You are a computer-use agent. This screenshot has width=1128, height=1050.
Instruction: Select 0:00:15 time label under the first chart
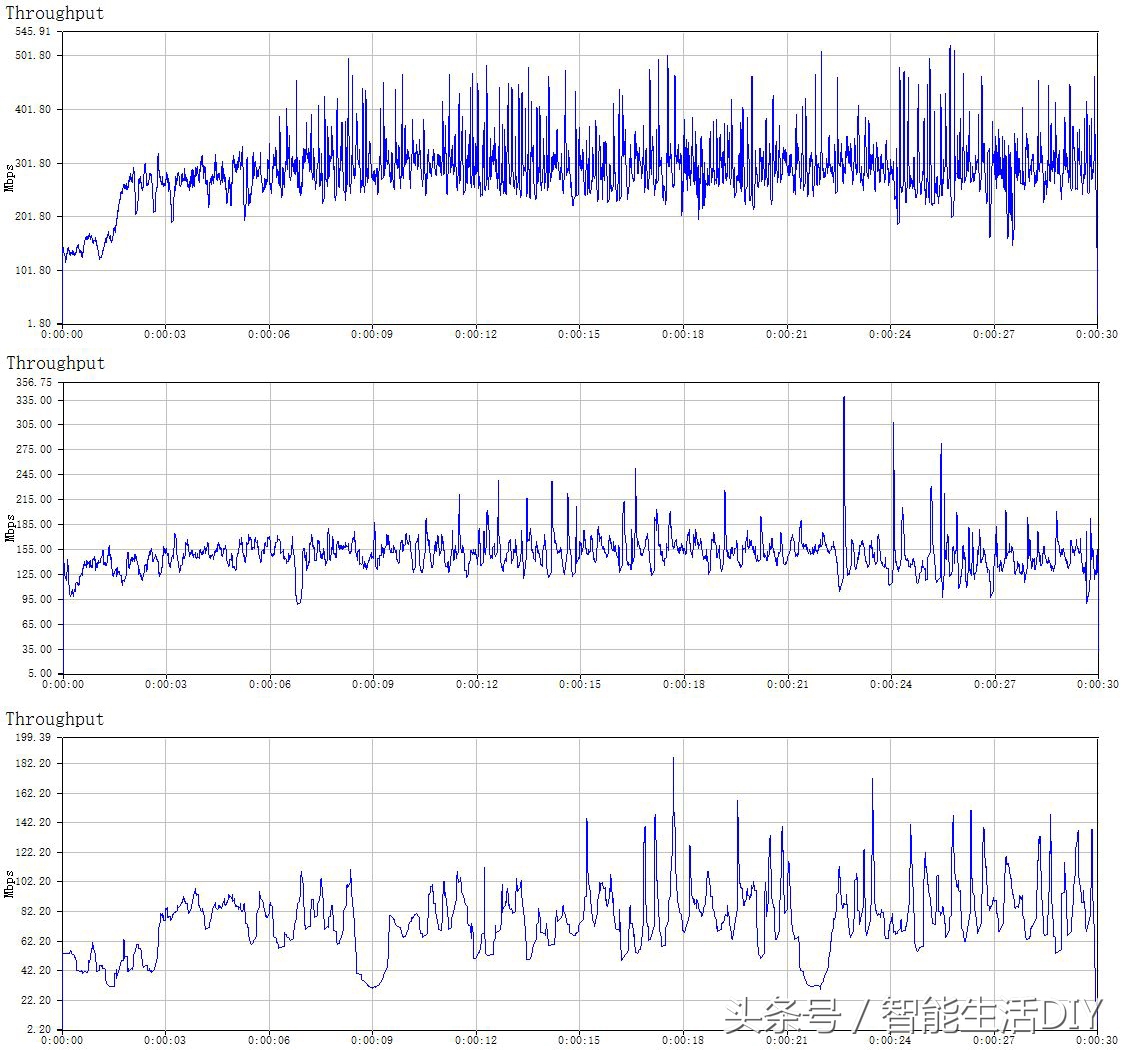[x=579, y=334]
